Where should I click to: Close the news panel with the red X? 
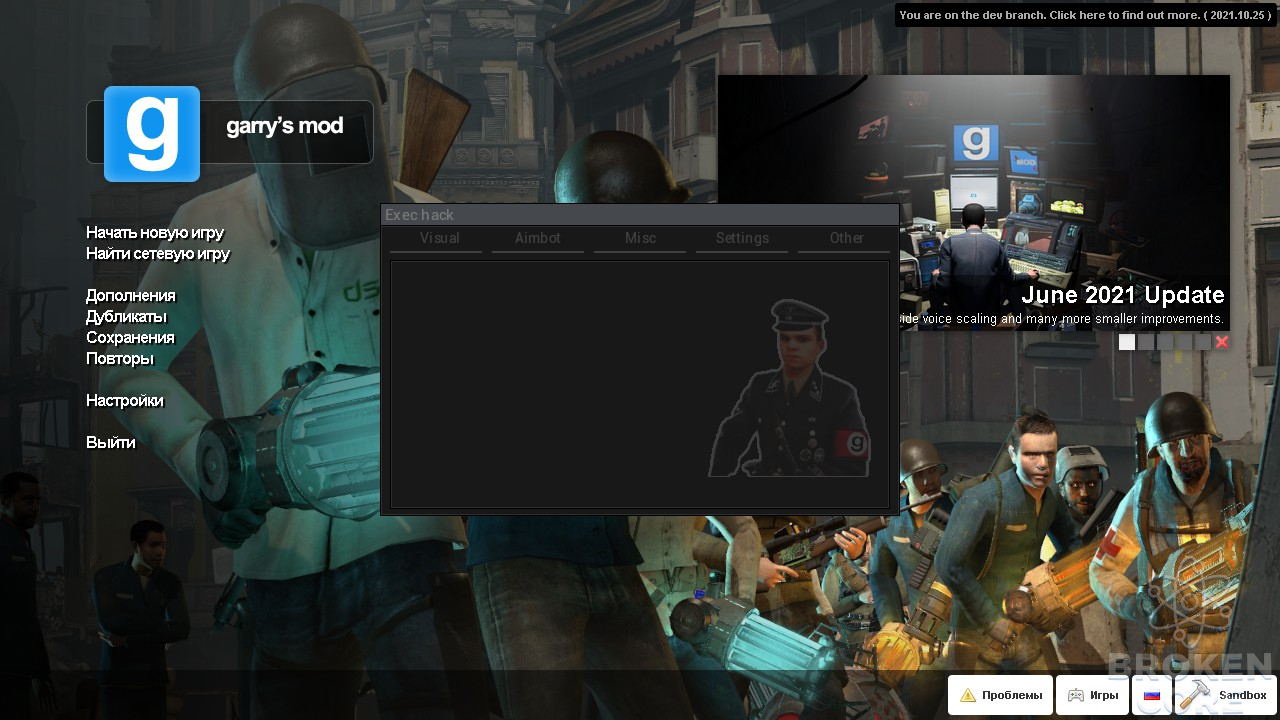click(1221, 342)
